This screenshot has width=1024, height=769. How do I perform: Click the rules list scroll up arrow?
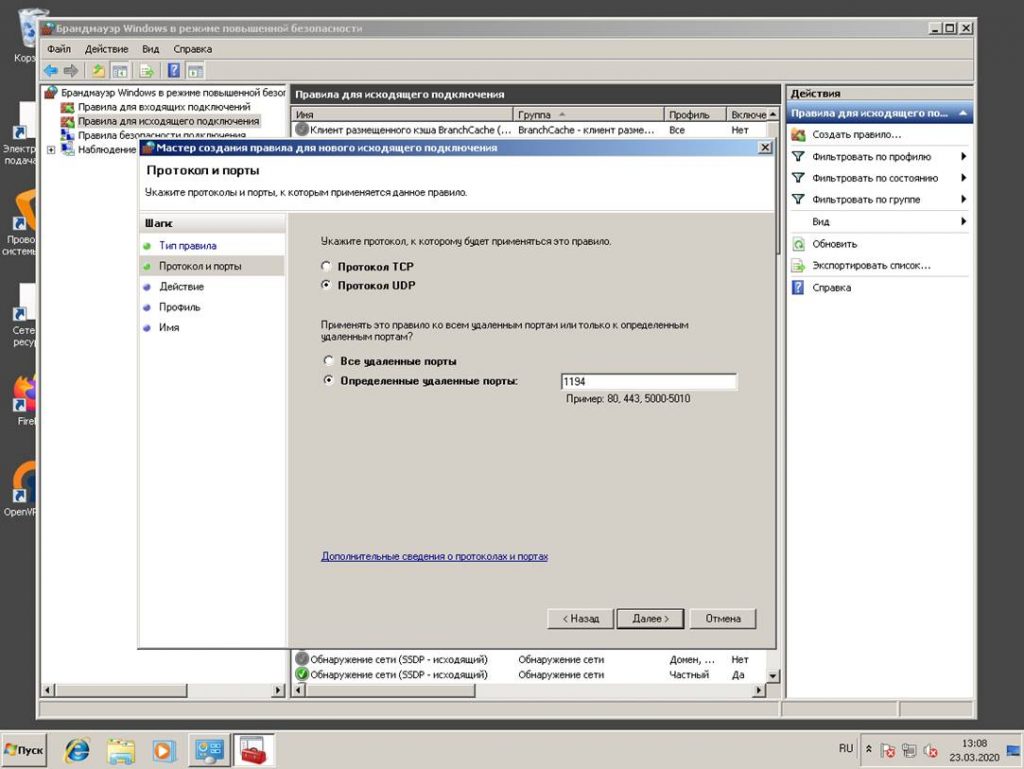773,114
